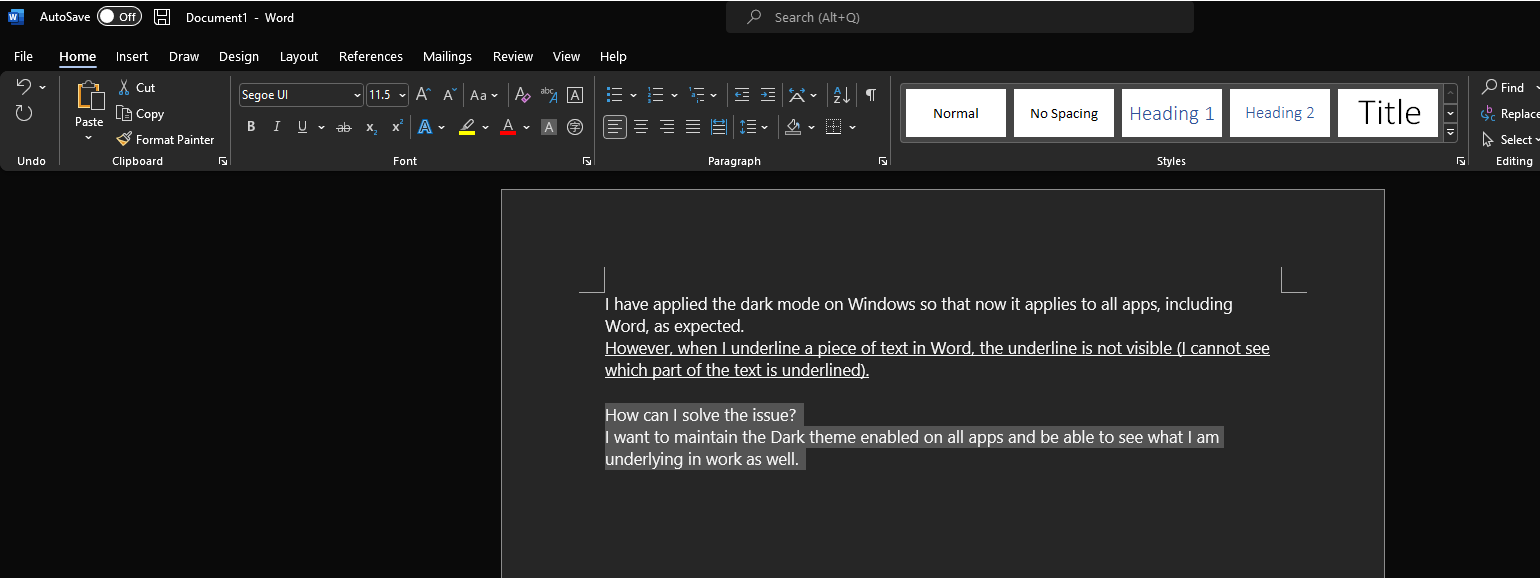1540x578 pixels.
Task: Switch to the Layout tab
Action: 299,56
